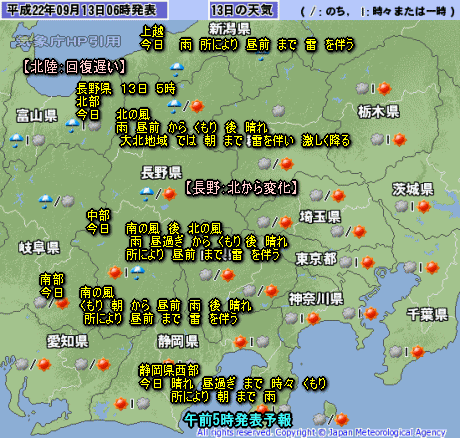Click the 静岡県 prefecture label
This screenshot has height=438, width=460.
coord(178,342)
